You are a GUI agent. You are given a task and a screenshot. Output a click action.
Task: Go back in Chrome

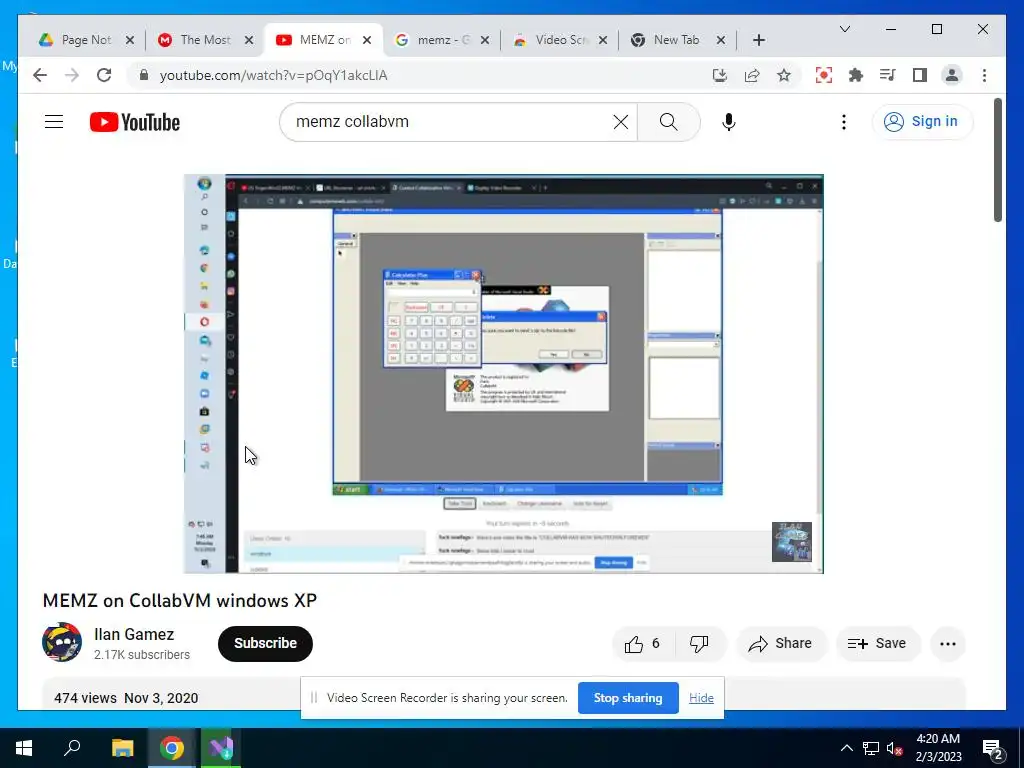pos(40,75)
